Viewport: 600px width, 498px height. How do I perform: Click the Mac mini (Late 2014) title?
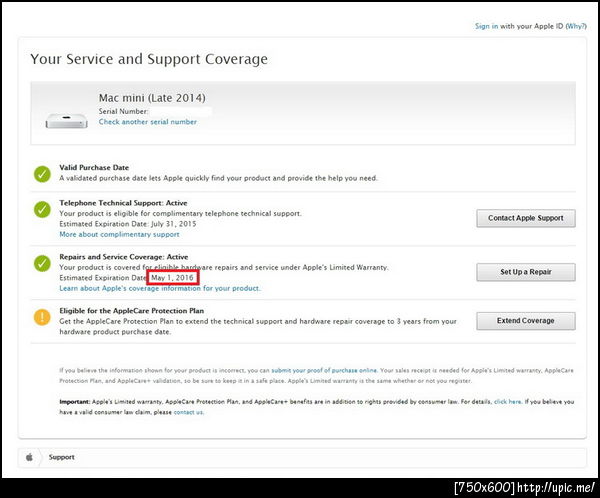pyautogui.click(x=152, y=98)
